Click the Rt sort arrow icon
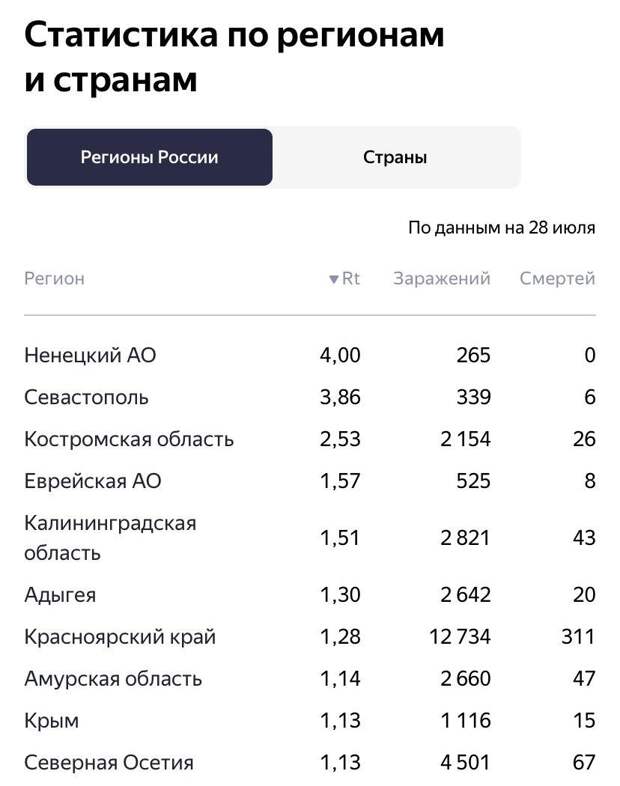 click(x=334, y=279)
